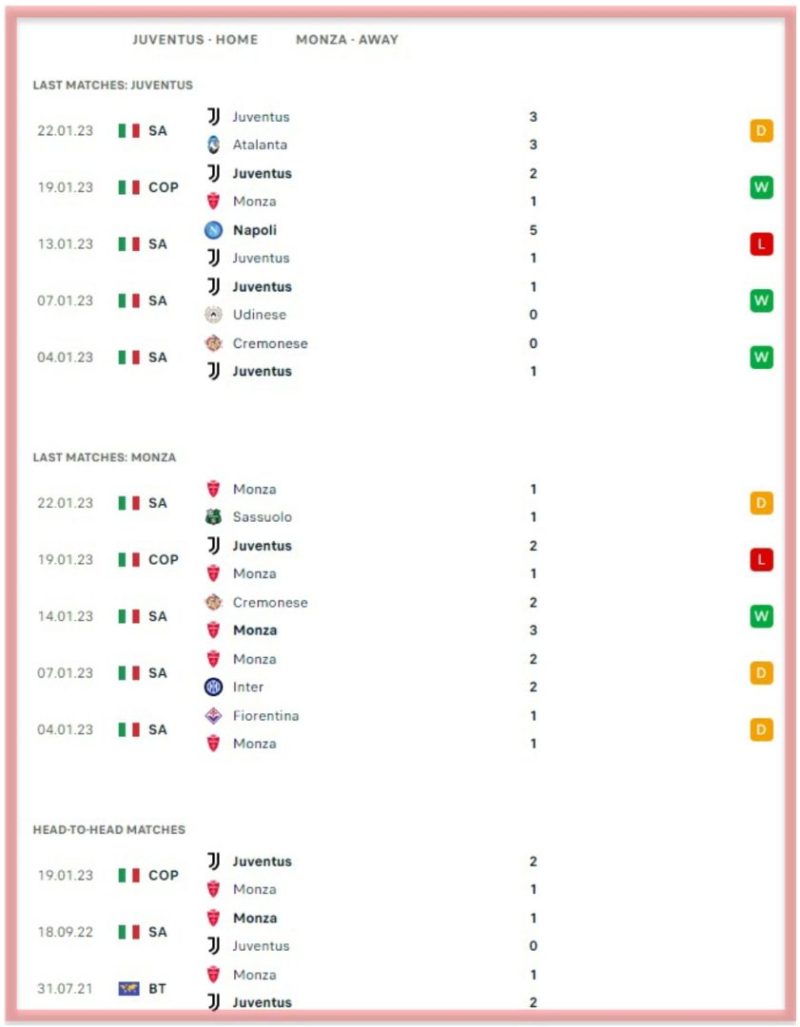Screen dimensions: 800x1027
Task: Click the Italy flag beside 22.01.23 Juventus match
Action: tap(129, 131)
